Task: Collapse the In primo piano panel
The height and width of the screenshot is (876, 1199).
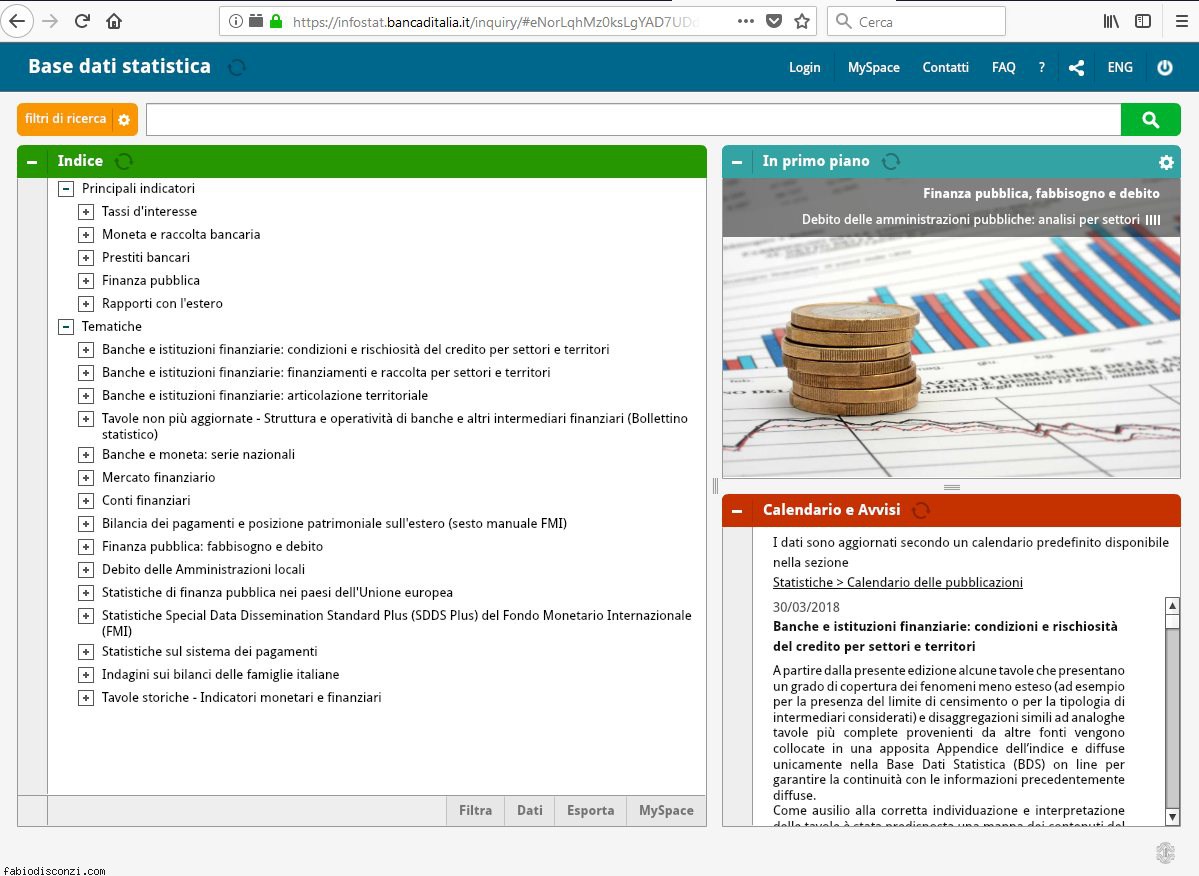Action: pos(737,161)
